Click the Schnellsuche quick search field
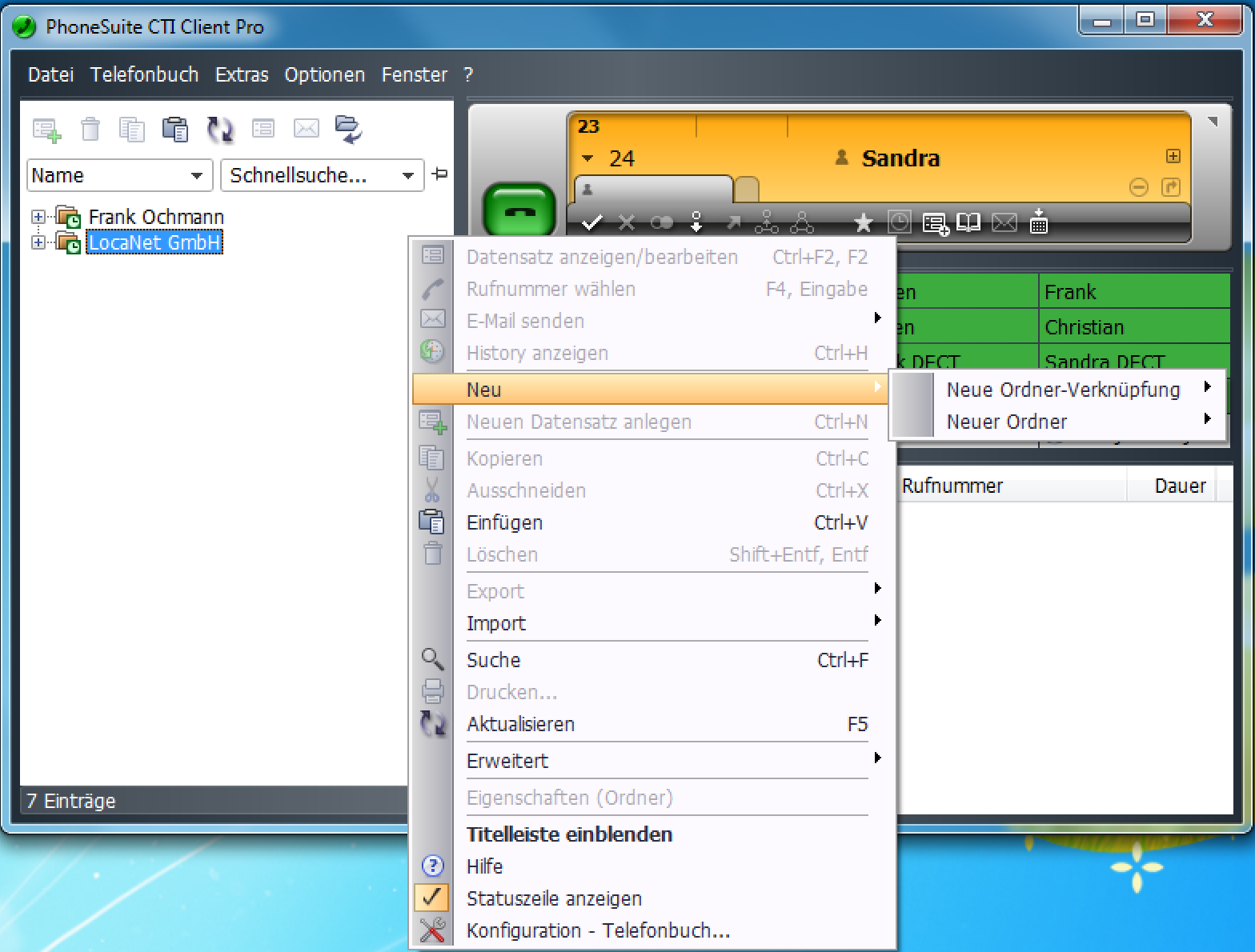This screenshot has height=952, width=1255. pos(312,176)
